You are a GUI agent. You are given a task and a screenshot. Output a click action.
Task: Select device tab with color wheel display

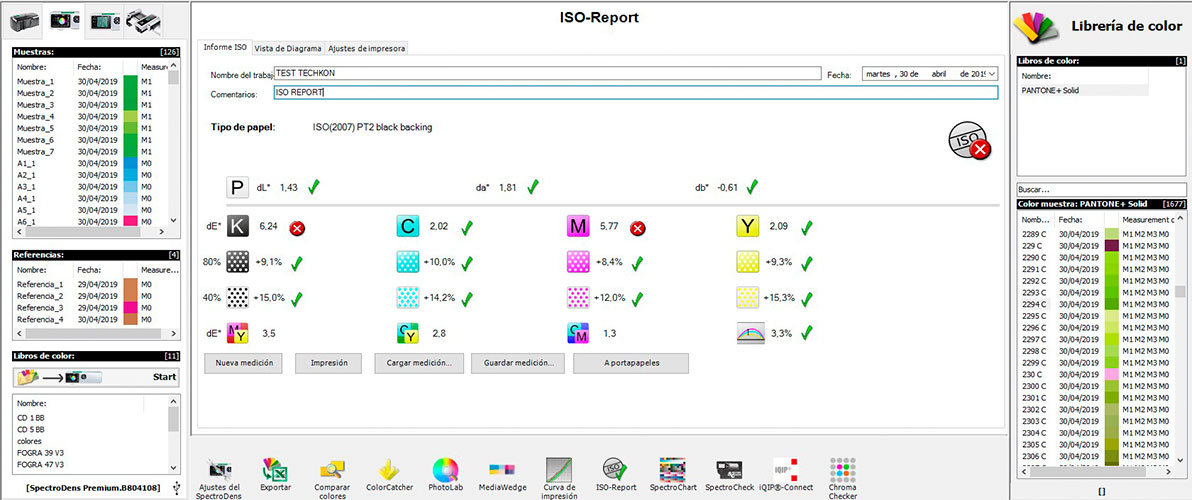click(x=63, y=21)
